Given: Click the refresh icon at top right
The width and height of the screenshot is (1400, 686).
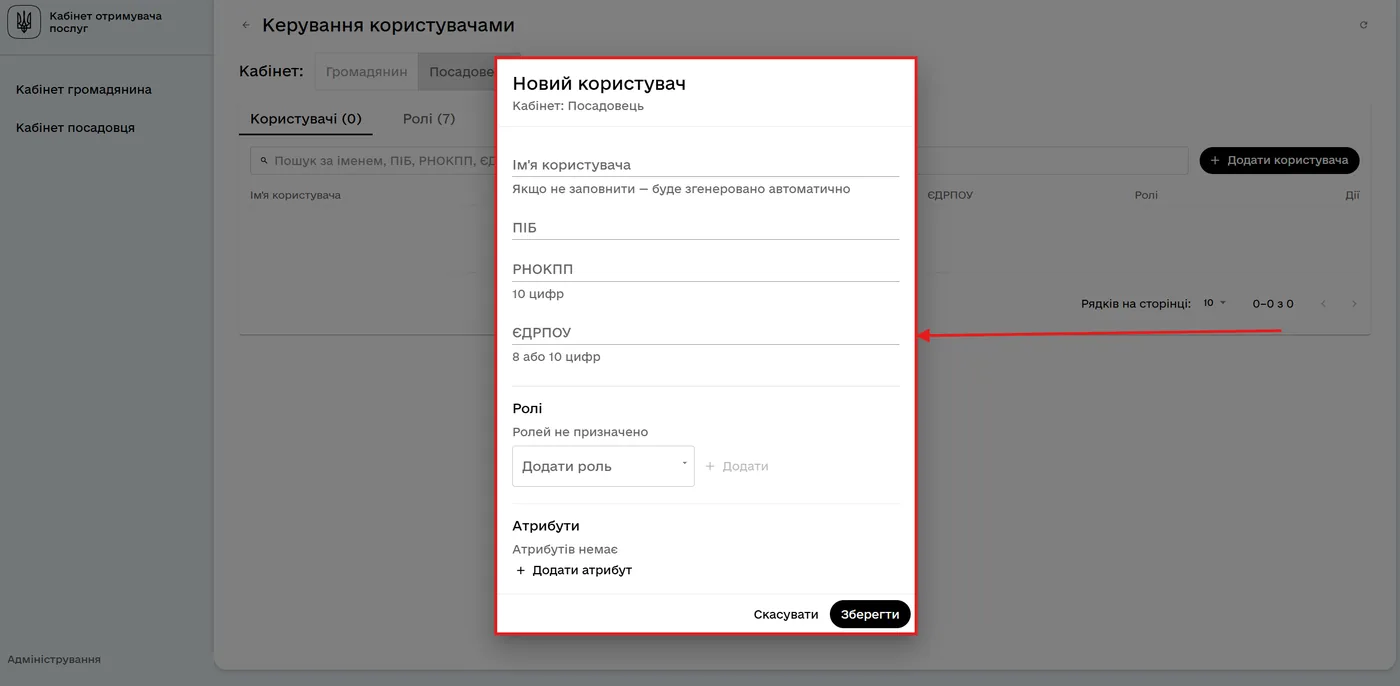Looking at the screenshot, I should tap(1363, 25).
